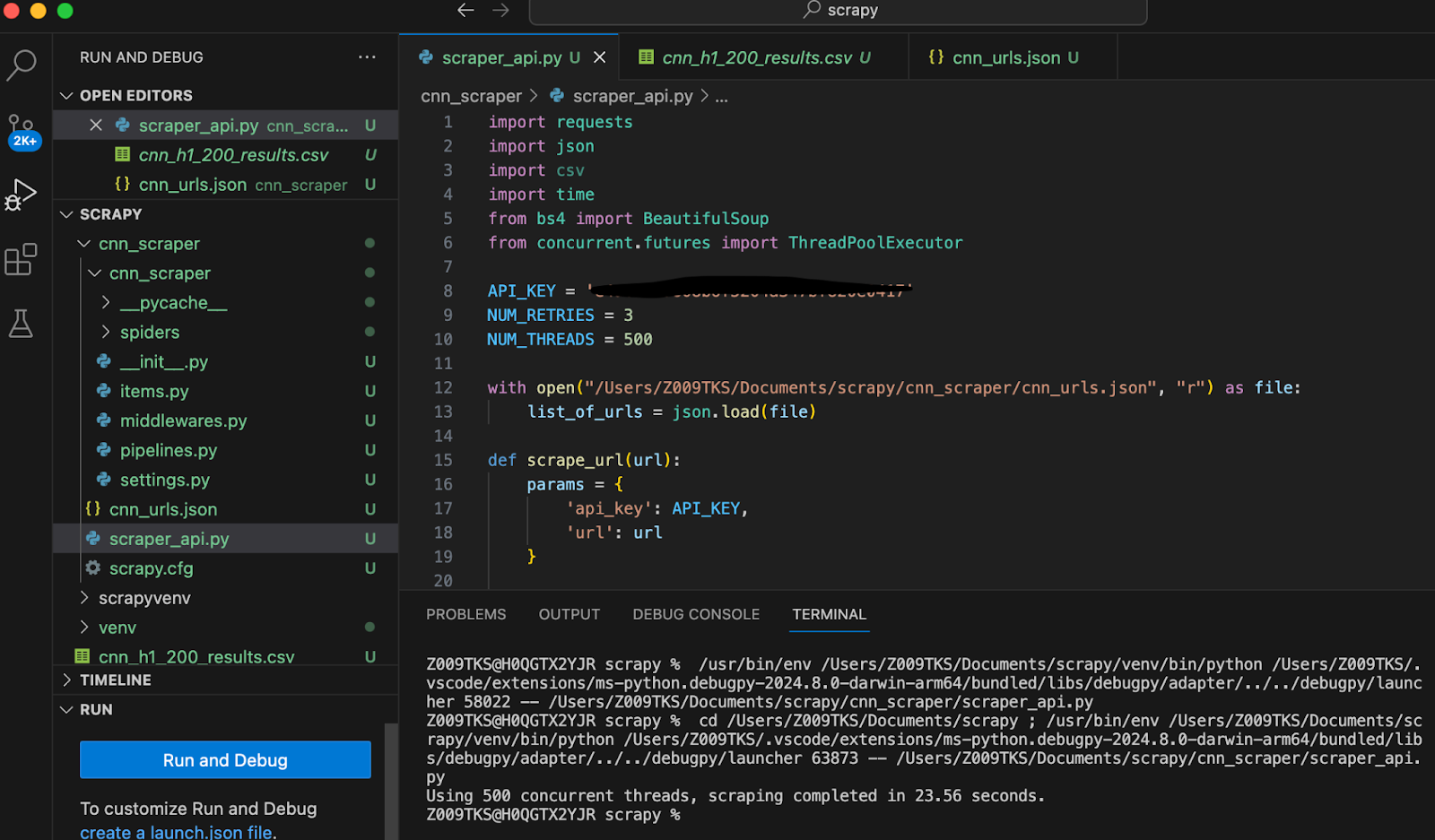Click the breadcrumb ellipsis symbol
Screen dimensions: 1435x840
[x=721, y=97]
